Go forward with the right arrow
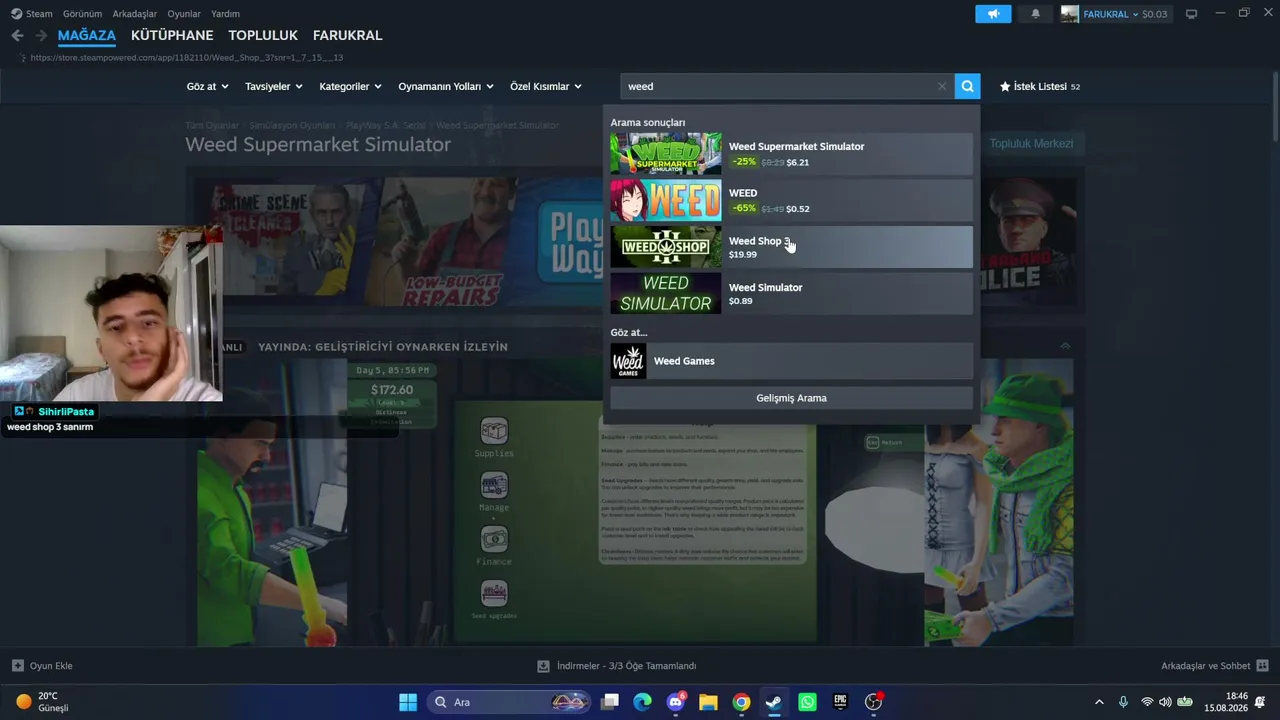The width and height of the screenshot is (1280, 720). [41, 35]
